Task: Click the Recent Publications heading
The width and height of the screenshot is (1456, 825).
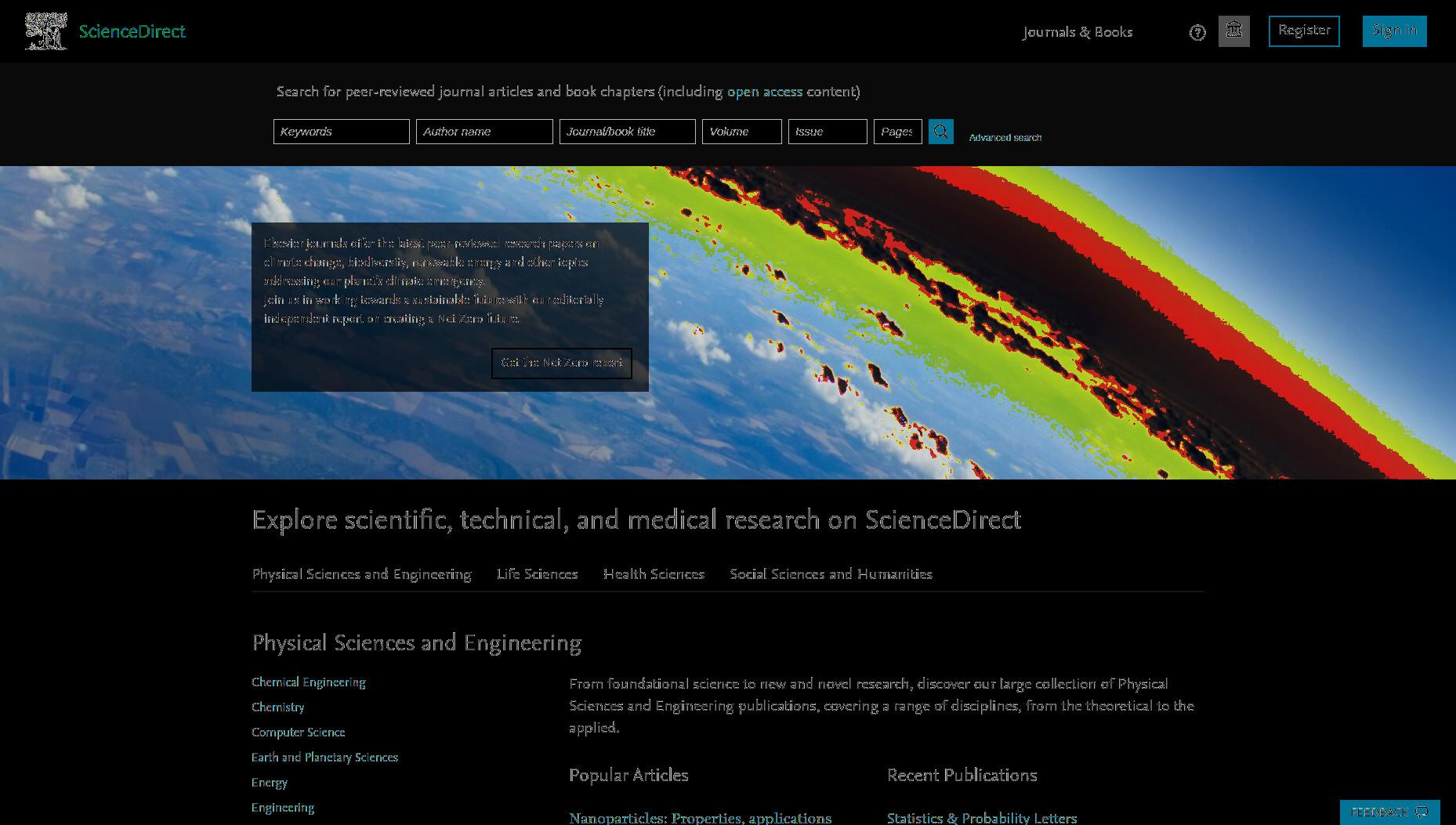Action: [962, 776]
